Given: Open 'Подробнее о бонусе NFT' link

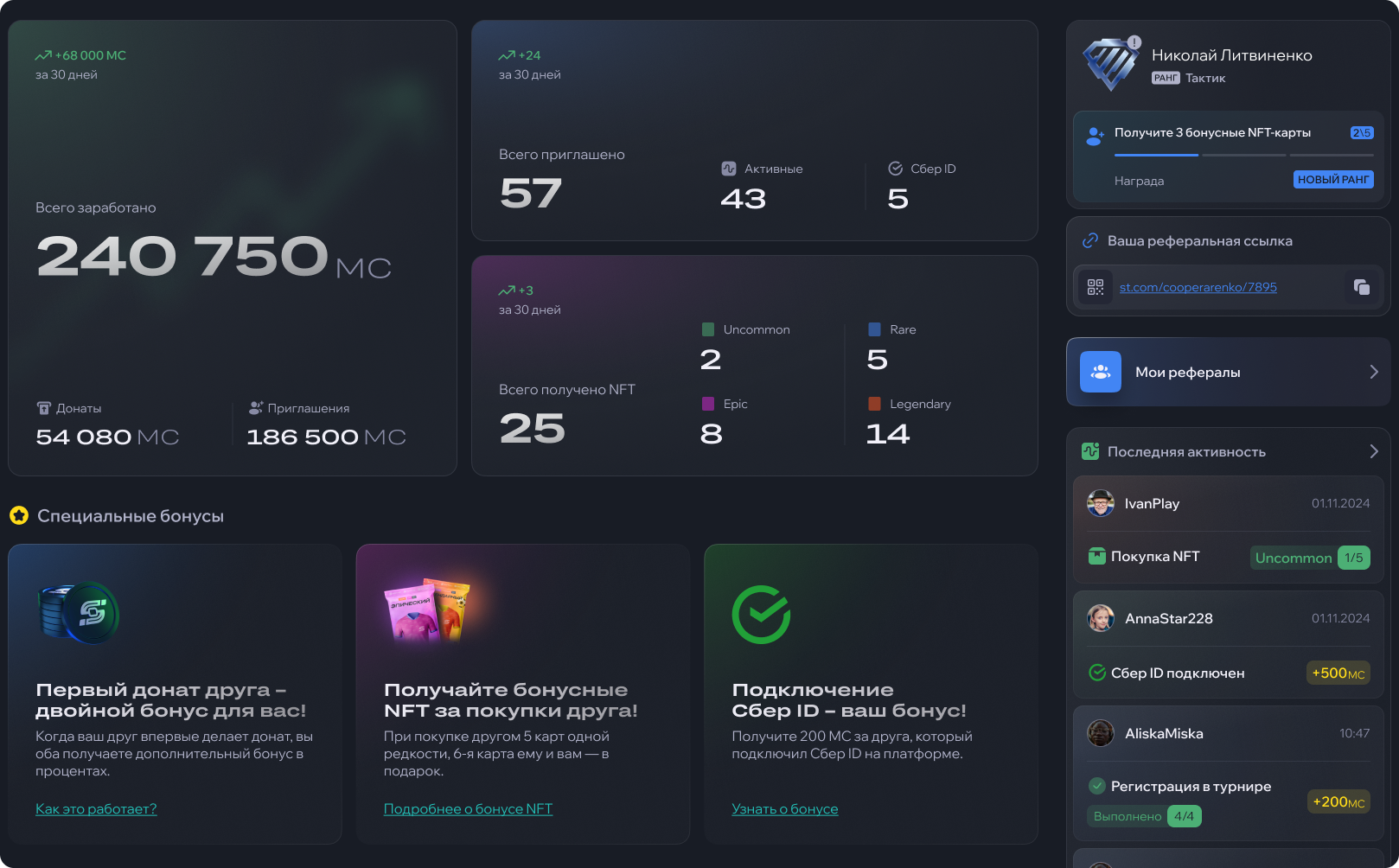Looking at the screenshot, I should pos(468,809).
